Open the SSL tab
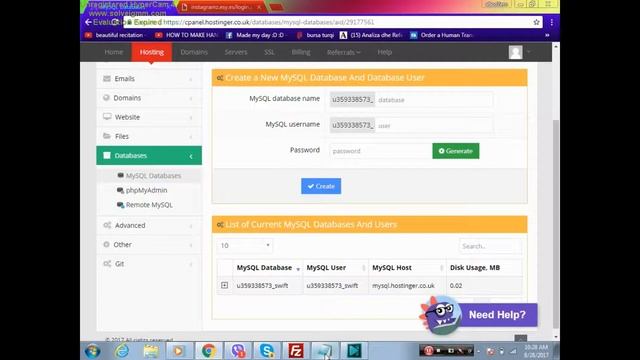Image resolution: width=640 pixels, height=360 pixels. click(269, 52)
